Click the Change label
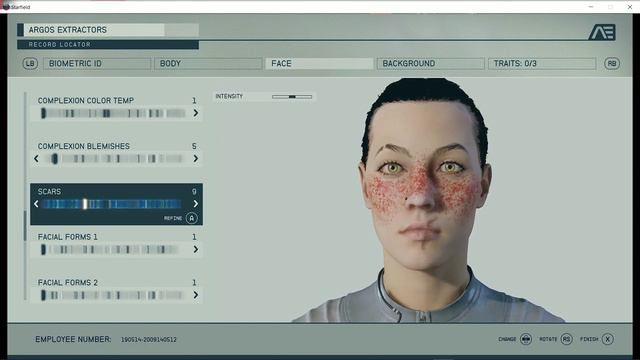Viewport: 640px width, 360px height. click(x=507, y=339)
